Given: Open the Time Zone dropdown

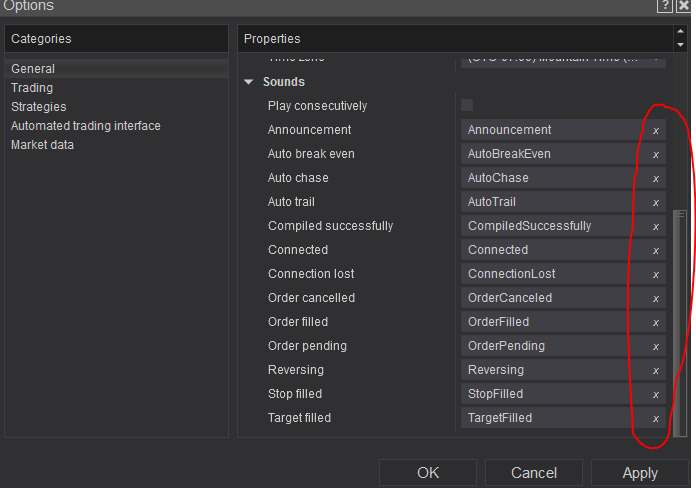Looking at the screenshot, I should pos(656,59).
